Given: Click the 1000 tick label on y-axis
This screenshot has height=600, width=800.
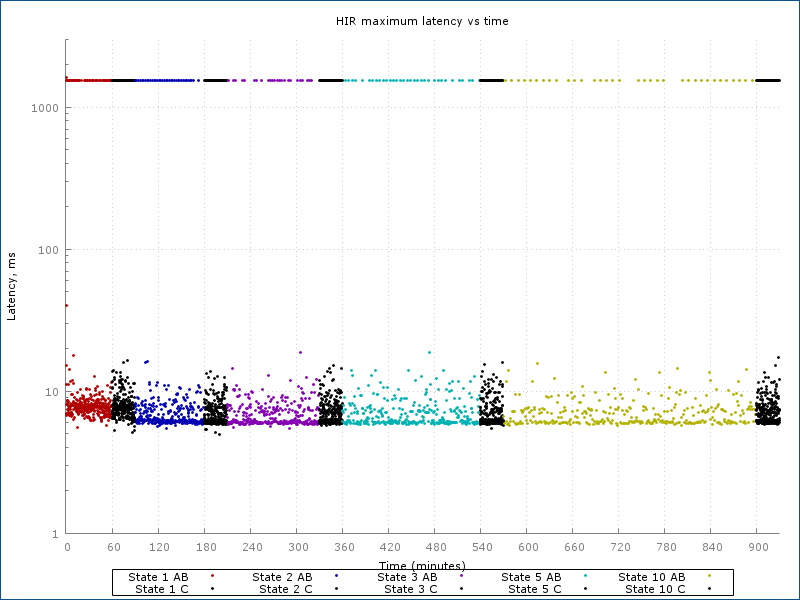Looking at the screenshot, I should (x=45, y=108).
